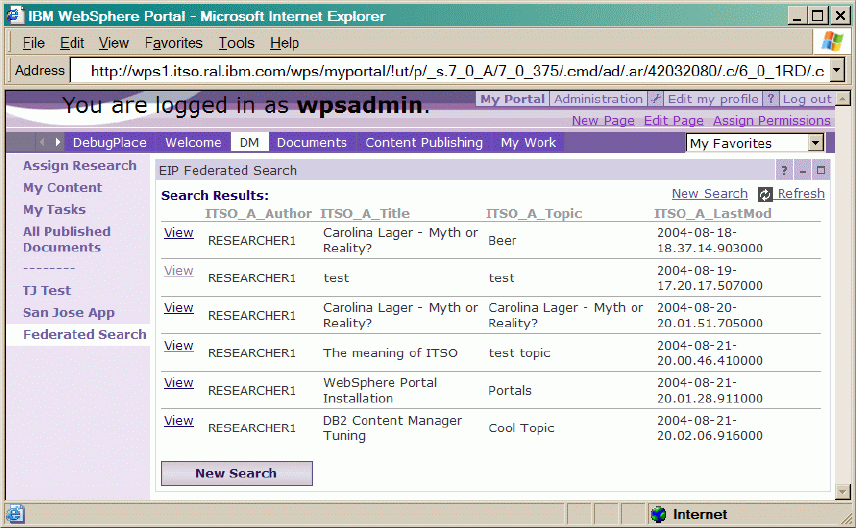Minimize the EIP Federated Search portlet
This screenshot has height=528, width=856.
point(803,171)
